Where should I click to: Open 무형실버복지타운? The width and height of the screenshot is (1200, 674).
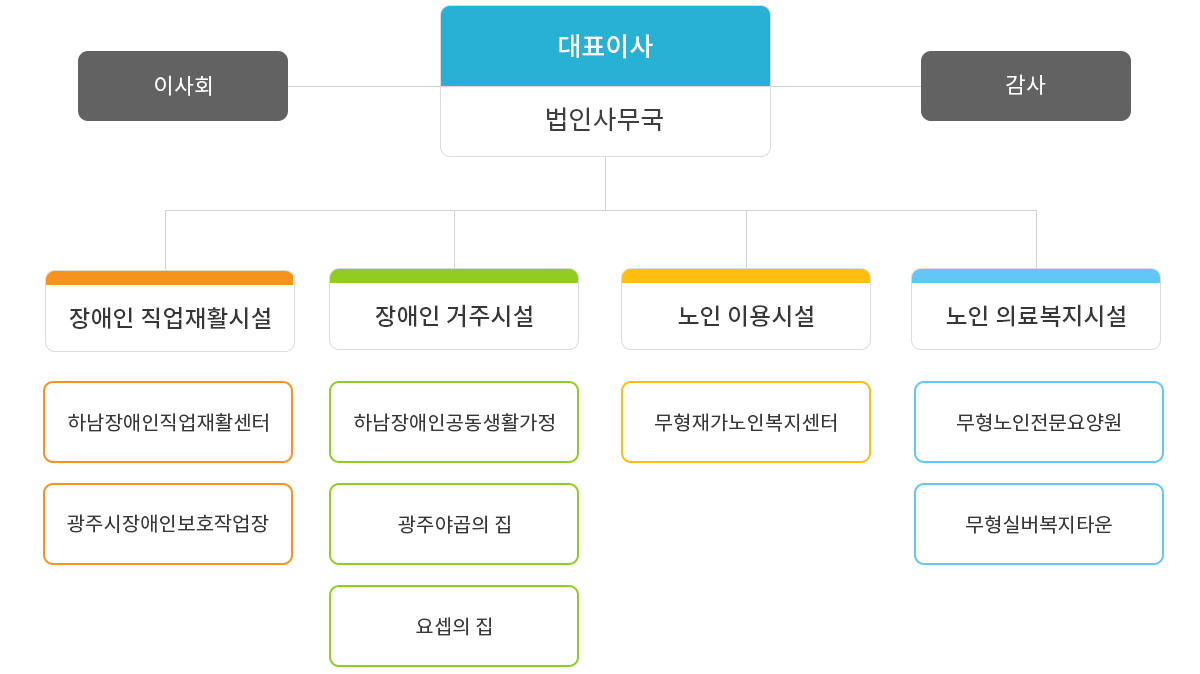[x=1039, y=524]
